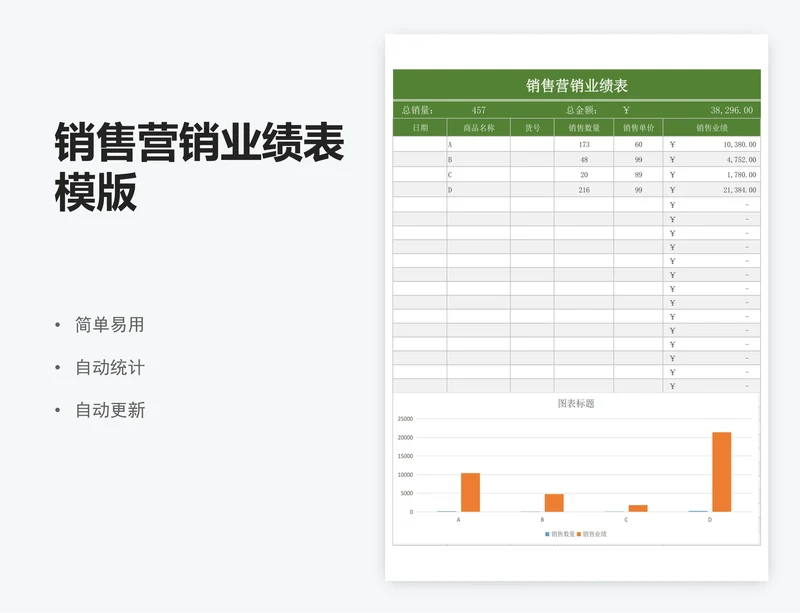
Task: Click the spreadsheet template preview thumbnail
Action: [576, 307]
